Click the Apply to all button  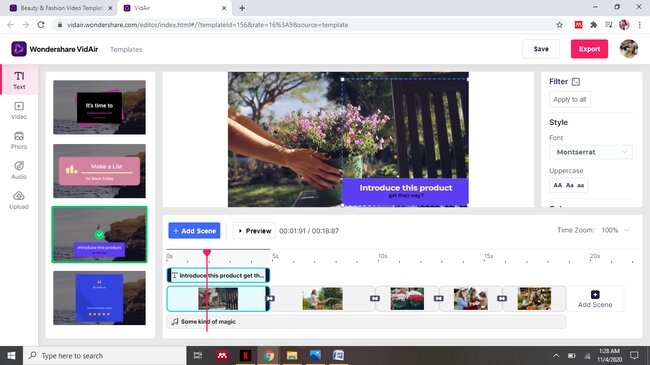click(x=570, y=100)
